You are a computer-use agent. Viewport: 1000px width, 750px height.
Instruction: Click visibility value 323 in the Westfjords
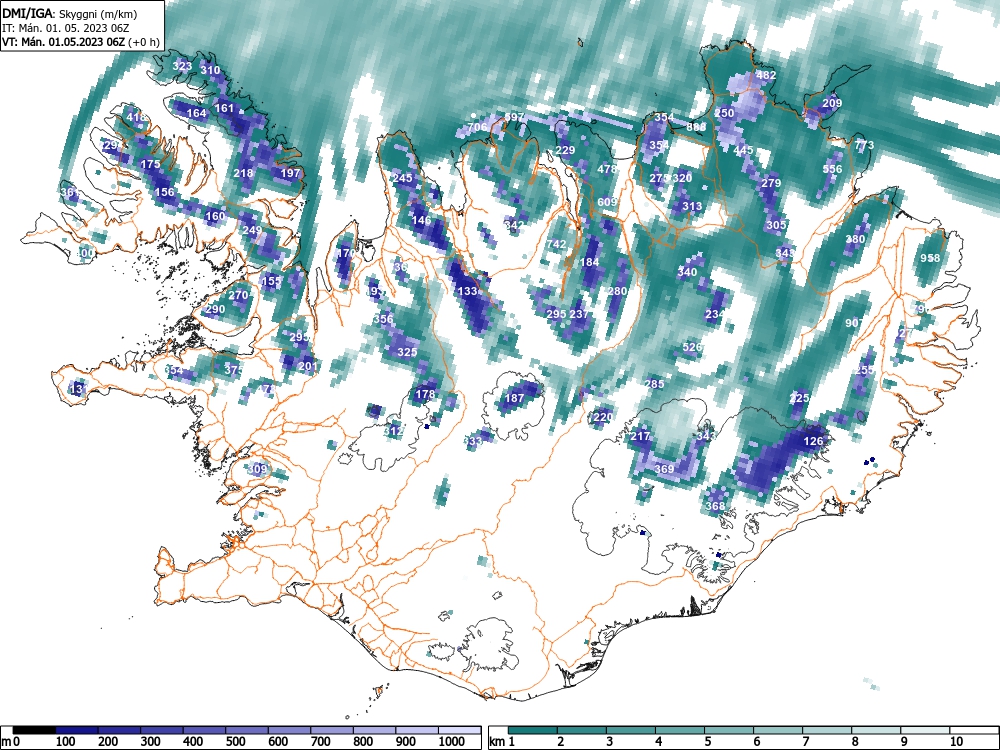tap(182, 66)
